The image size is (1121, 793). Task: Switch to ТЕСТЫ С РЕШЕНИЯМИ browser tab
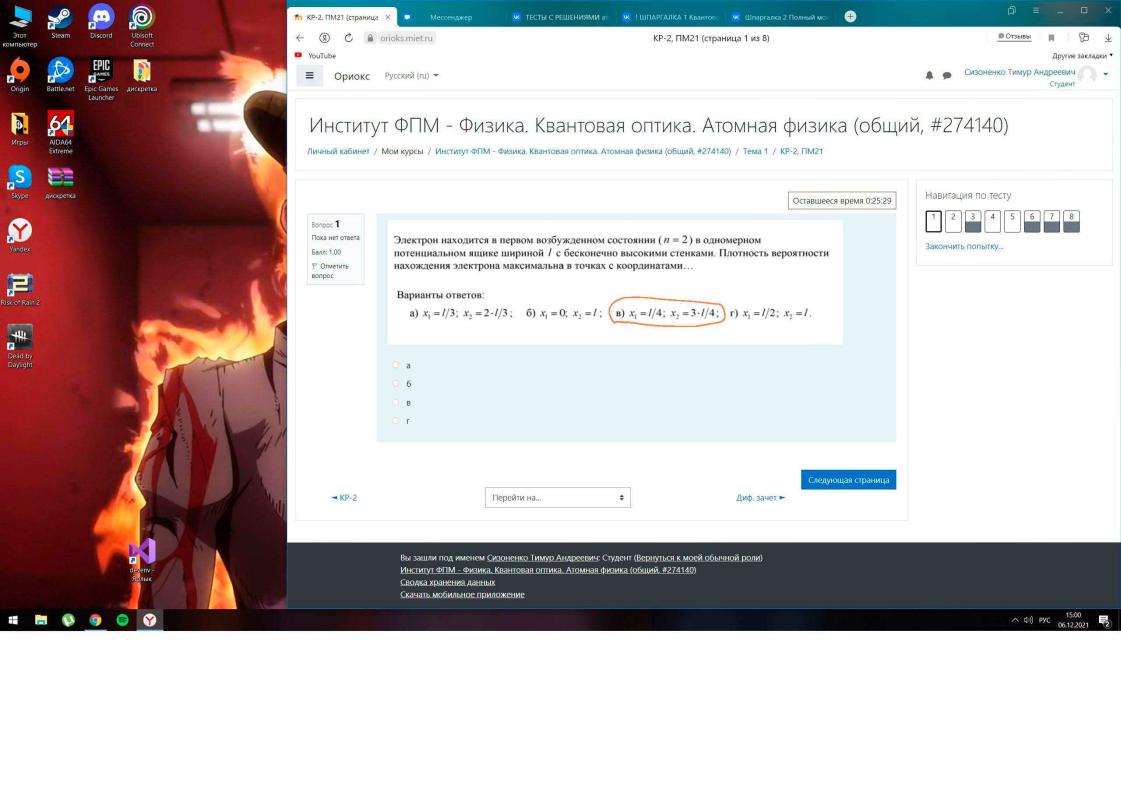click(x=559, y=17)
